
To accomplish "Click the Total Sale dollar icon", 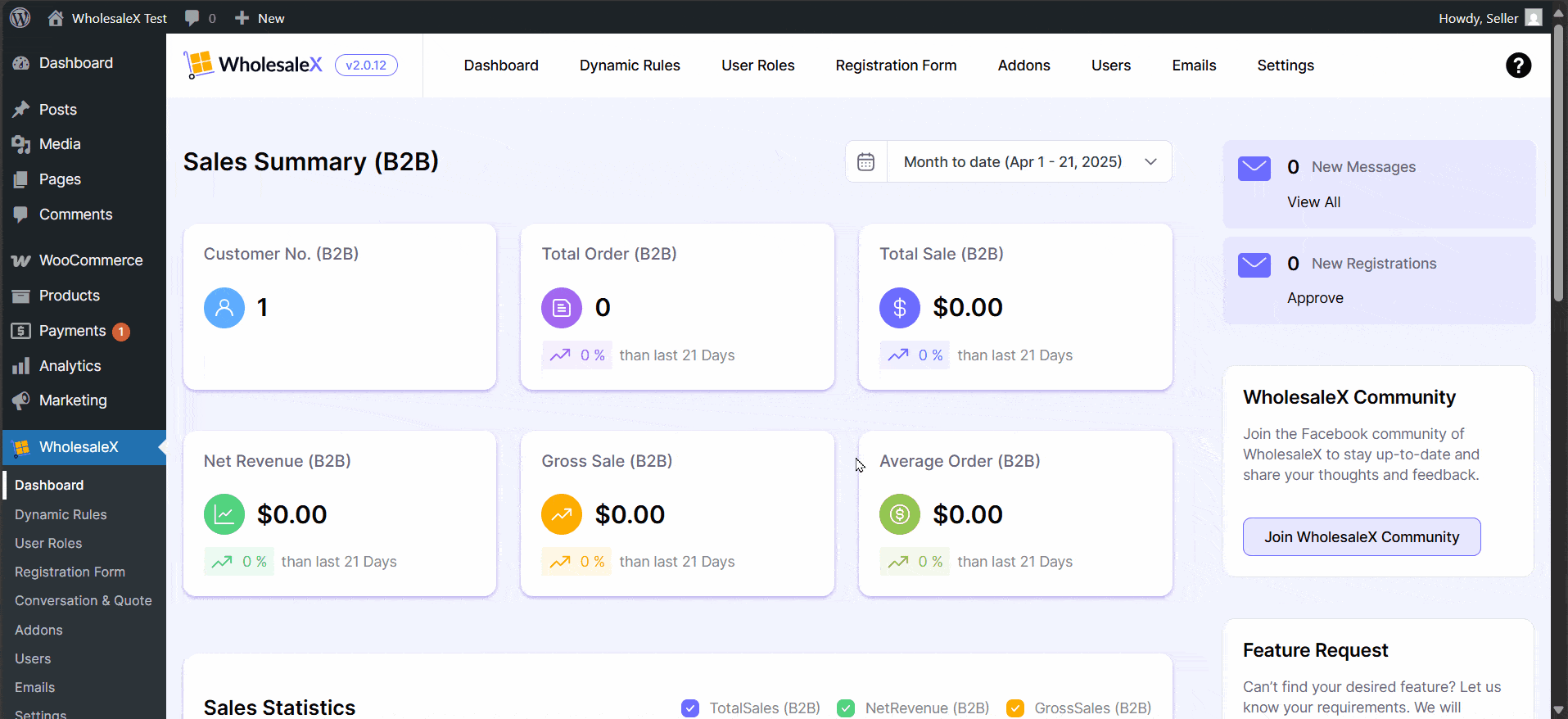I will 900,308.
